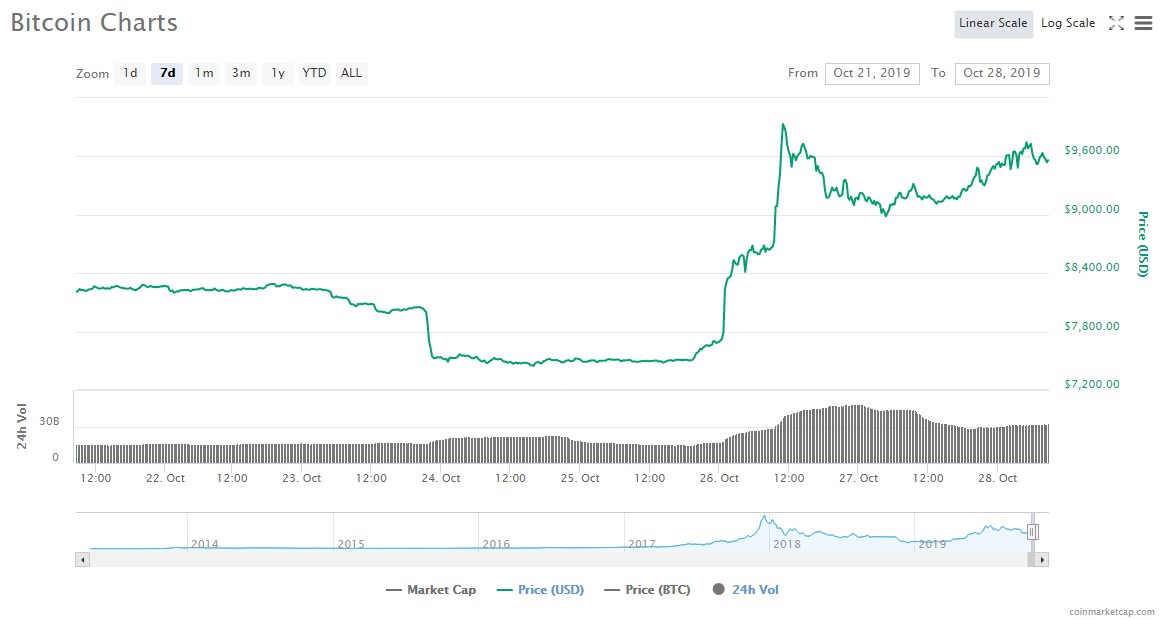The width and height of the screenshot is (1165, 620).
Task: Click the 26. Oct date label
Action: pos(719,478)
